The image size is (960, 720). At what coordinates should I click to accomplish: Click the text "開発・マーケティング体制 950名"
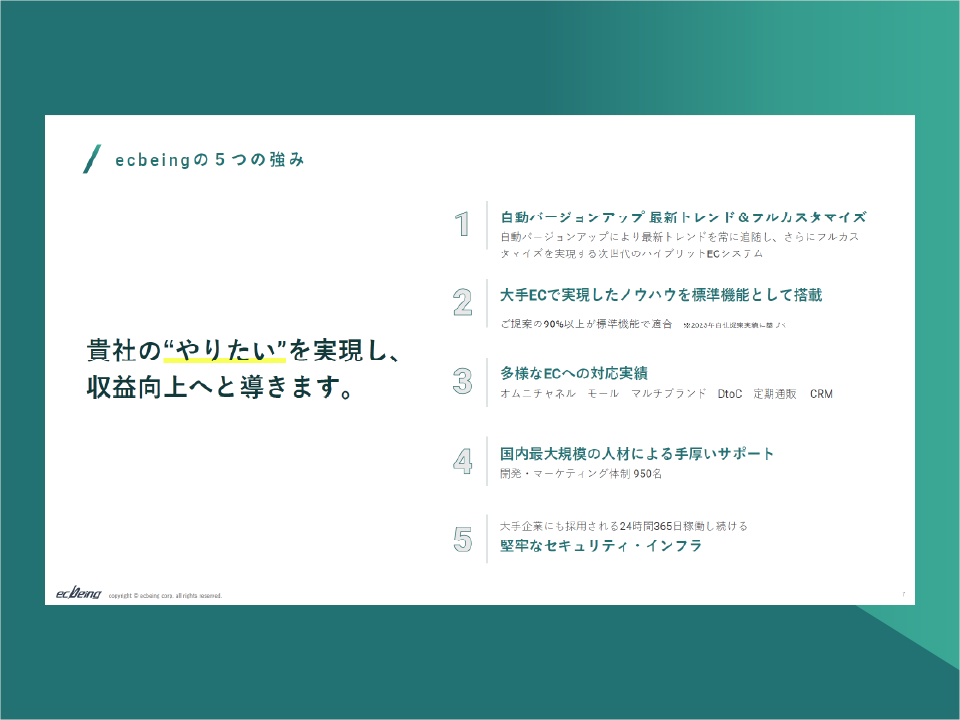click(x=581, y=473)
